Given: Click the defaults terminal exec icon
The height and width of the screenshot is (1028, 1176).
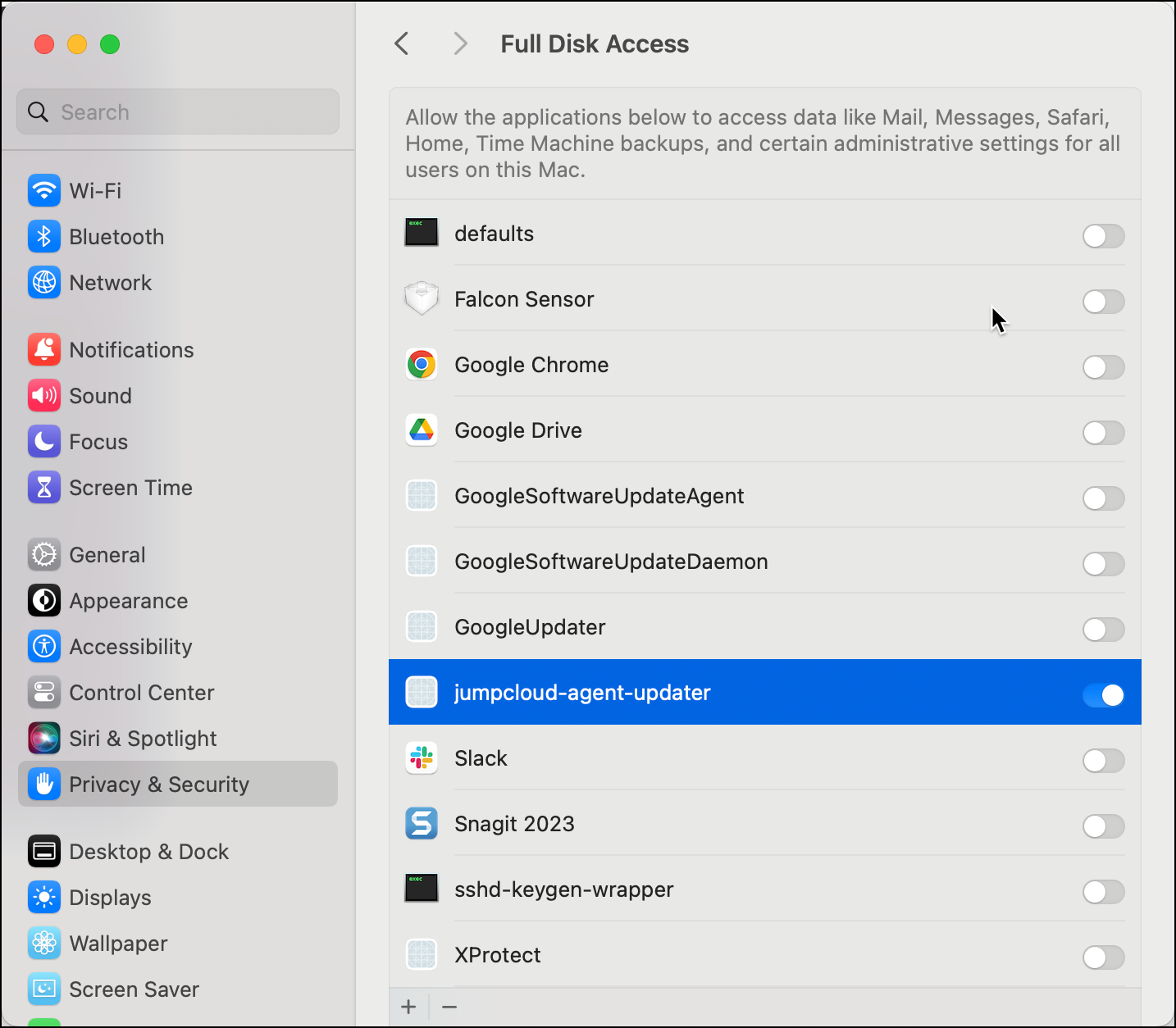Looking at the screenshot, I should click(422, 233).
